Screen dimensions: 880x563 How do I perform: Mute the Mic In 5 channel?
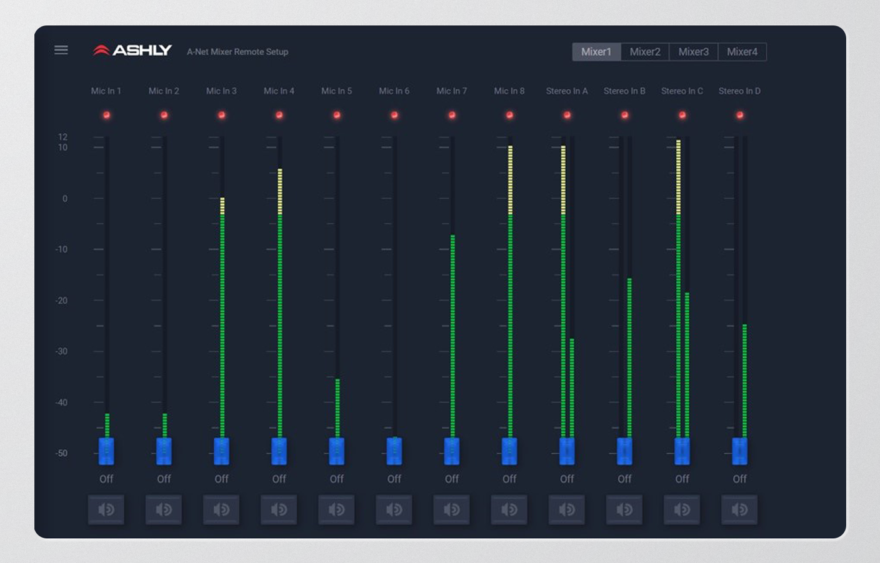click(336, 510)
